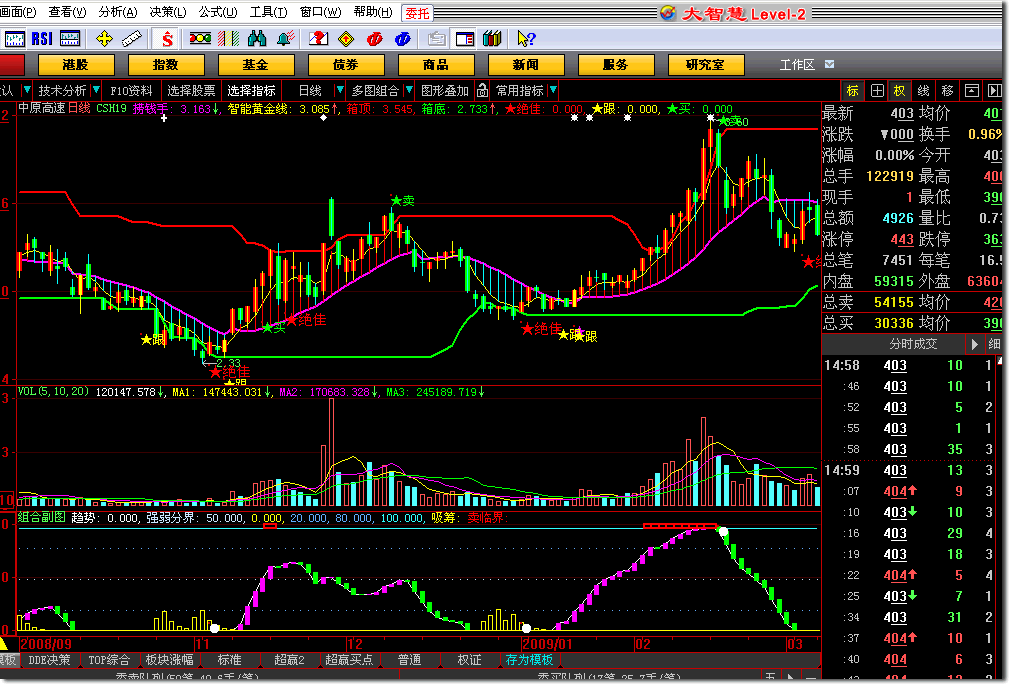Pick the ruler measurement tool

click(132, 39)
